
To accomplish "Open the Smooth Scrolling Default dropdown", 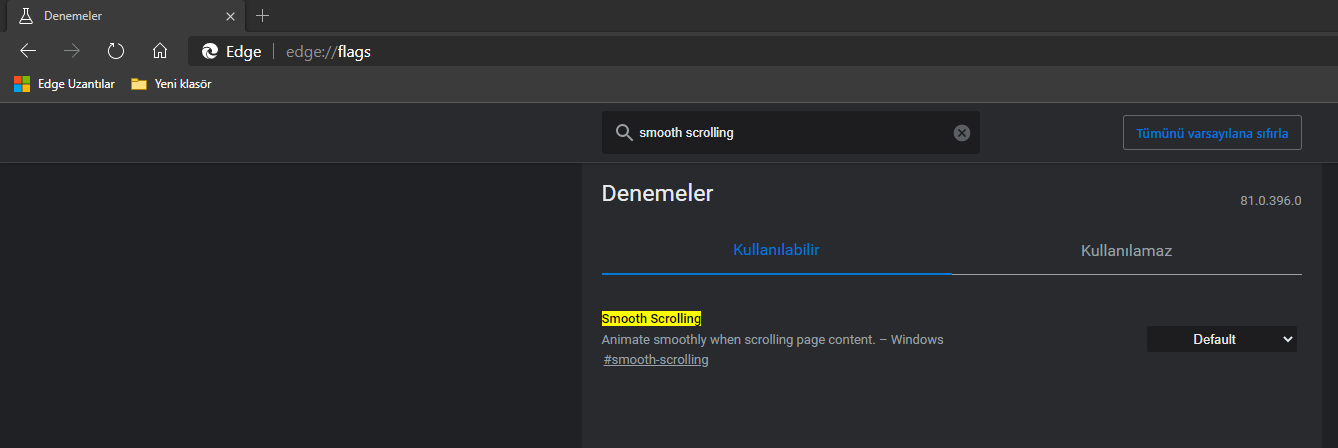I will pos(1221,340).
